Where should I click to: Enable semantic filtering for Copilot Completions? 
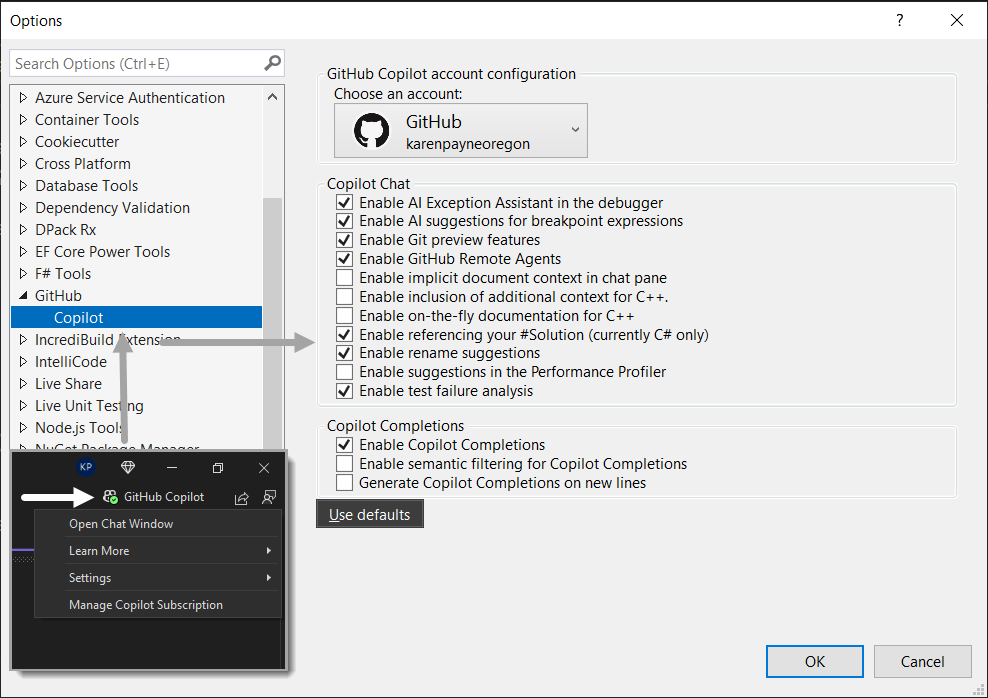click(344, 464)
